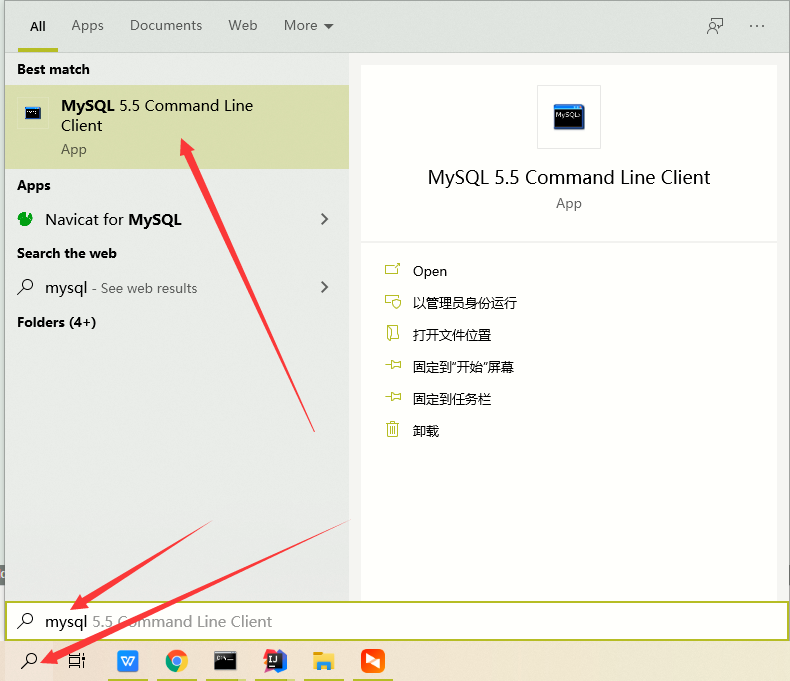This screenshot has height=681, width=790.
Task: Click Open in the preview pane
Action: 430,271
